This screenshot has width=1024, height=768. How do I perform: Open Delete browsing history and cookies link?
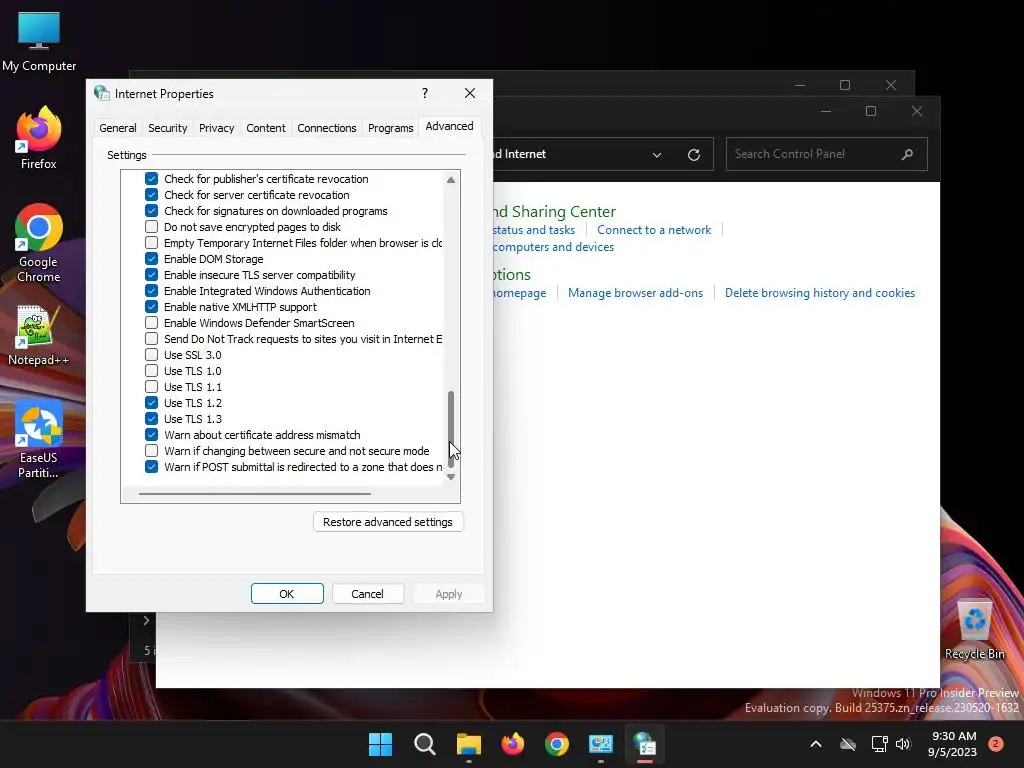coord(820,293)
